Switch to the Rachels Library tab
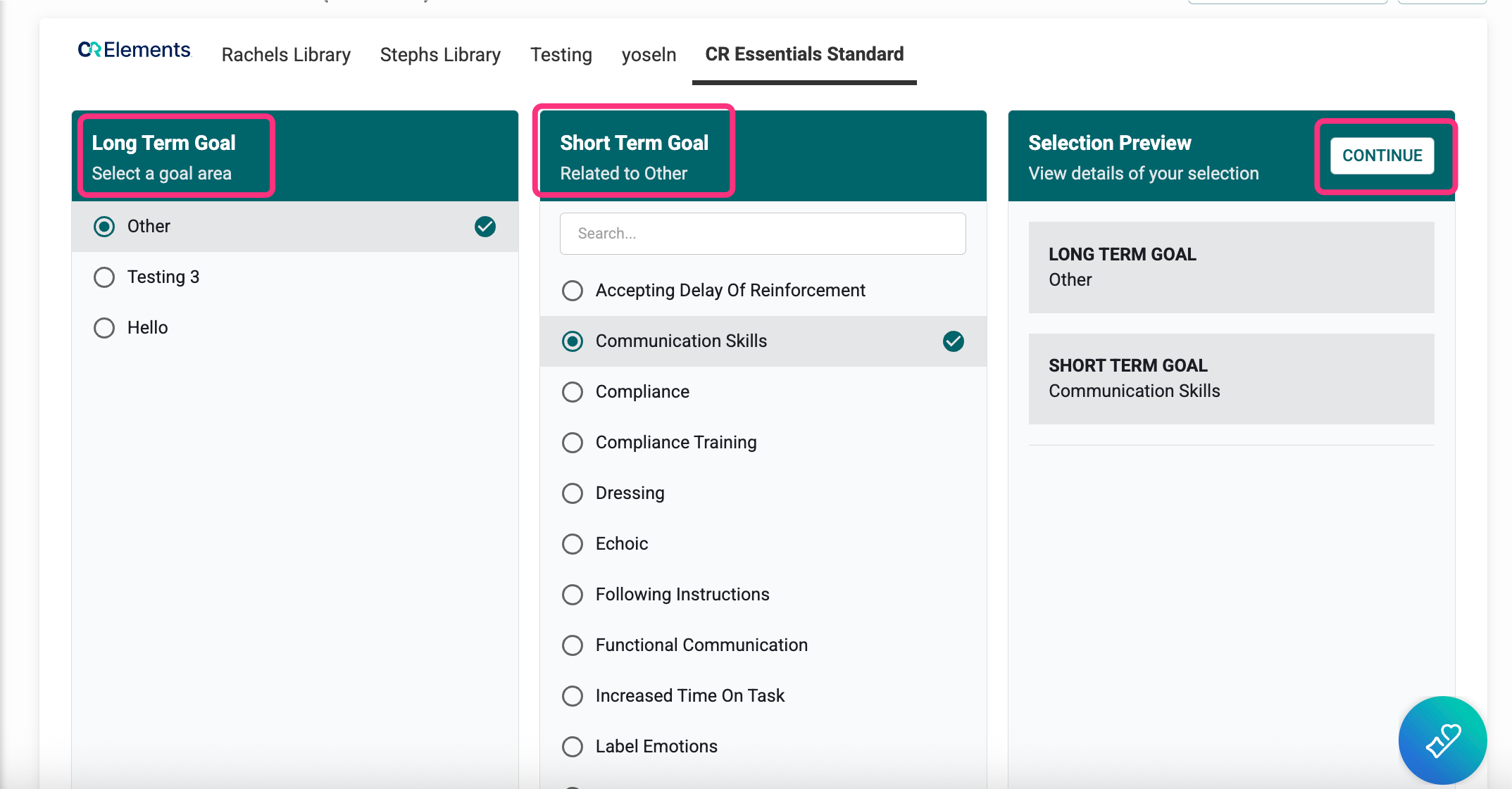 [x=286, y=54]
